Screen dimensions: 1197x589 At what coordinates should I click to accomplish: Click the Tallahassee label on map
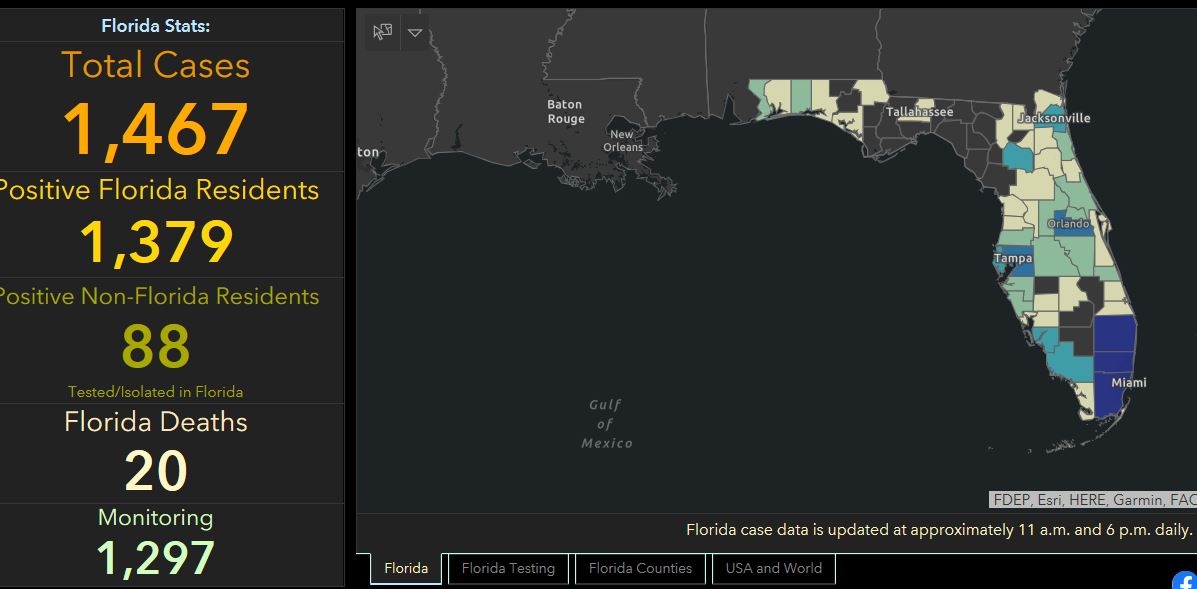point(919,112)
